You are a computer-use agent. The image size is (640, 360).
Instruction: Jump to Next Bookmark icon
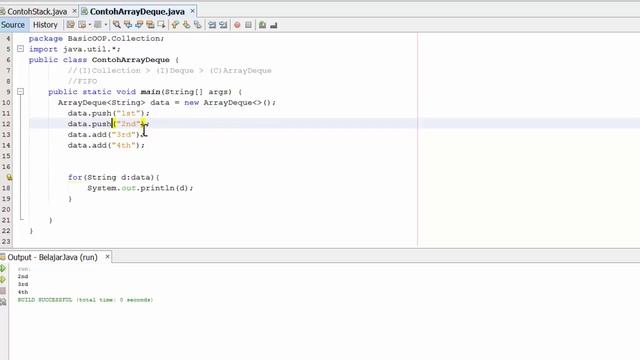(187, 25)
